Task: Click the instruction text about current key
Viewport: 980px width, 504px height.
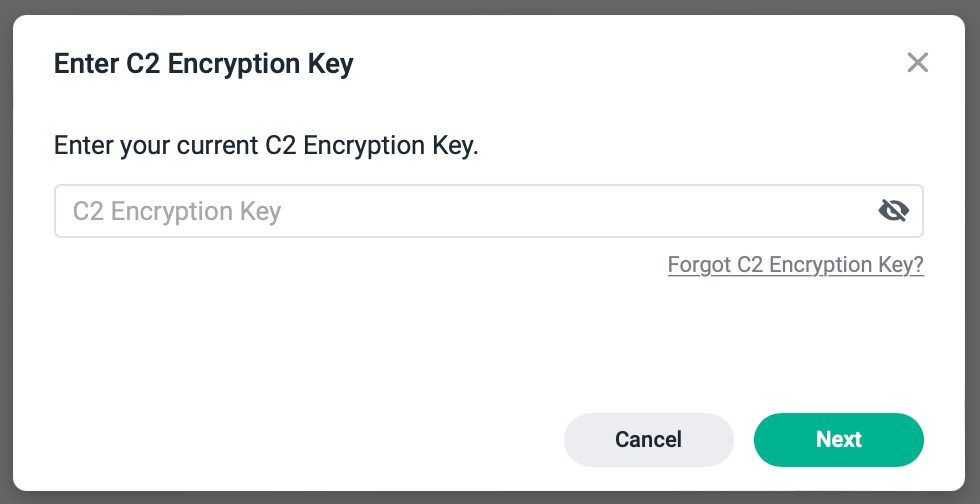Action: (266, 146)
